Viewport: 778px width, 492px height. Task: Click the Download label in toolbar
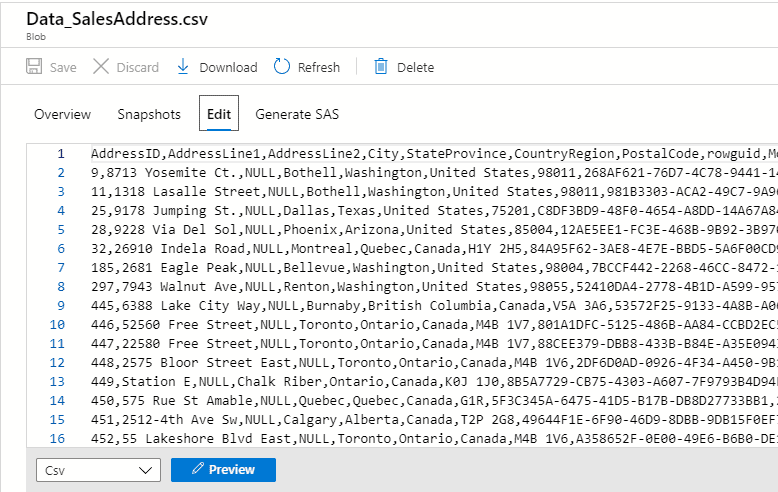coord(228,68)
